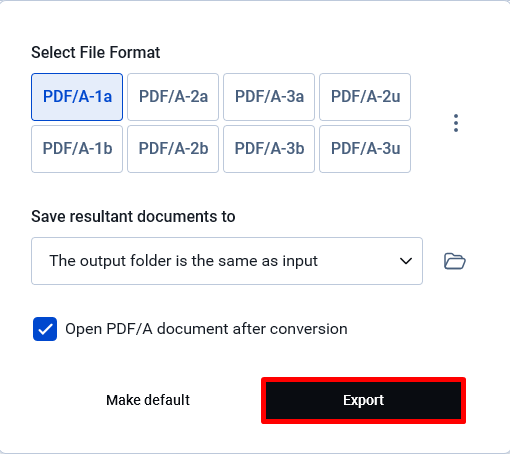Click the dropdown chevron arrow
Image resolution: width=510 pixels, height=454 pixels.
406,261
